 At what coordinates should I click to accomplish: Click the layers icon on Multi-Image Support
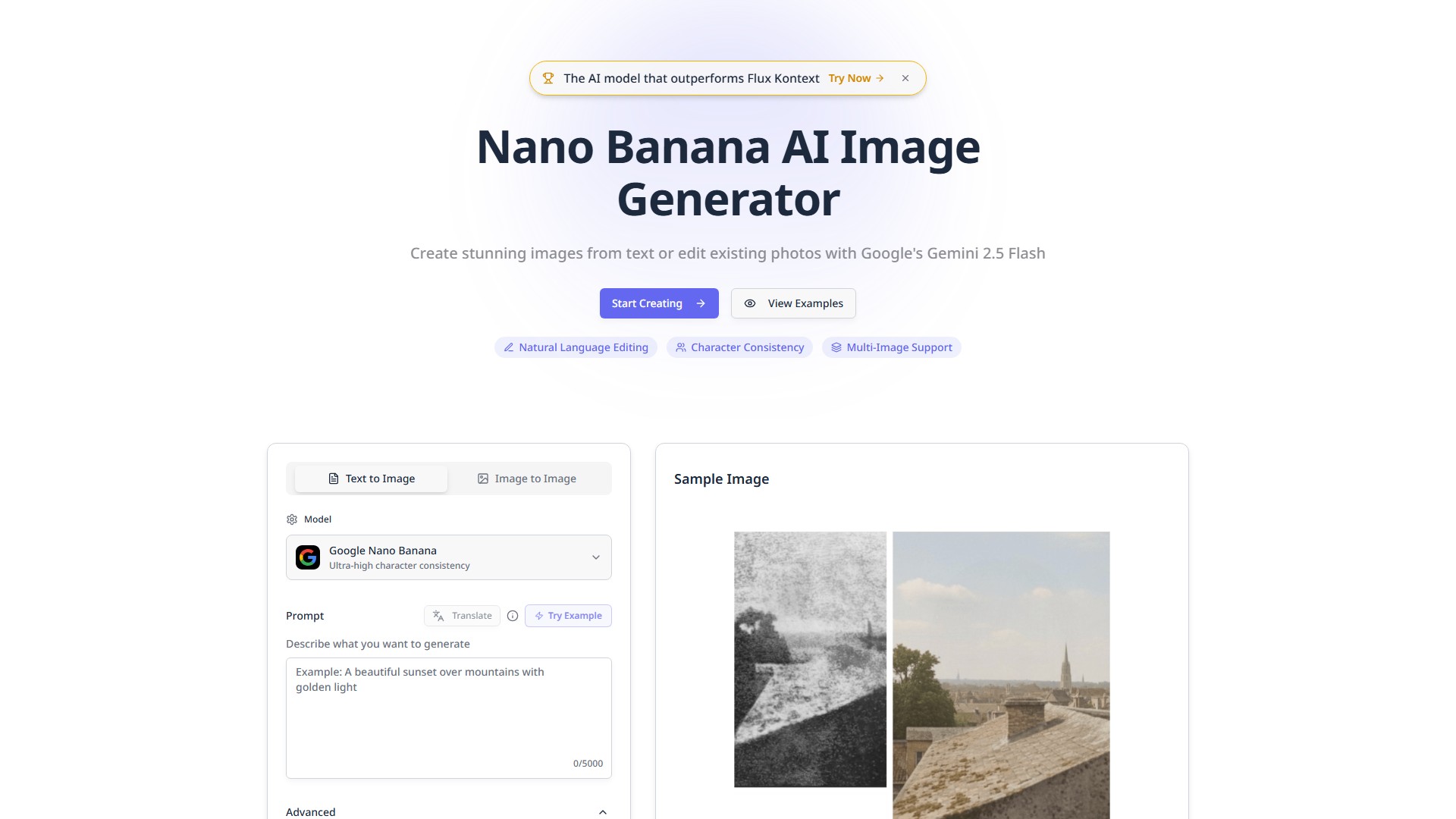coord(836,347)
